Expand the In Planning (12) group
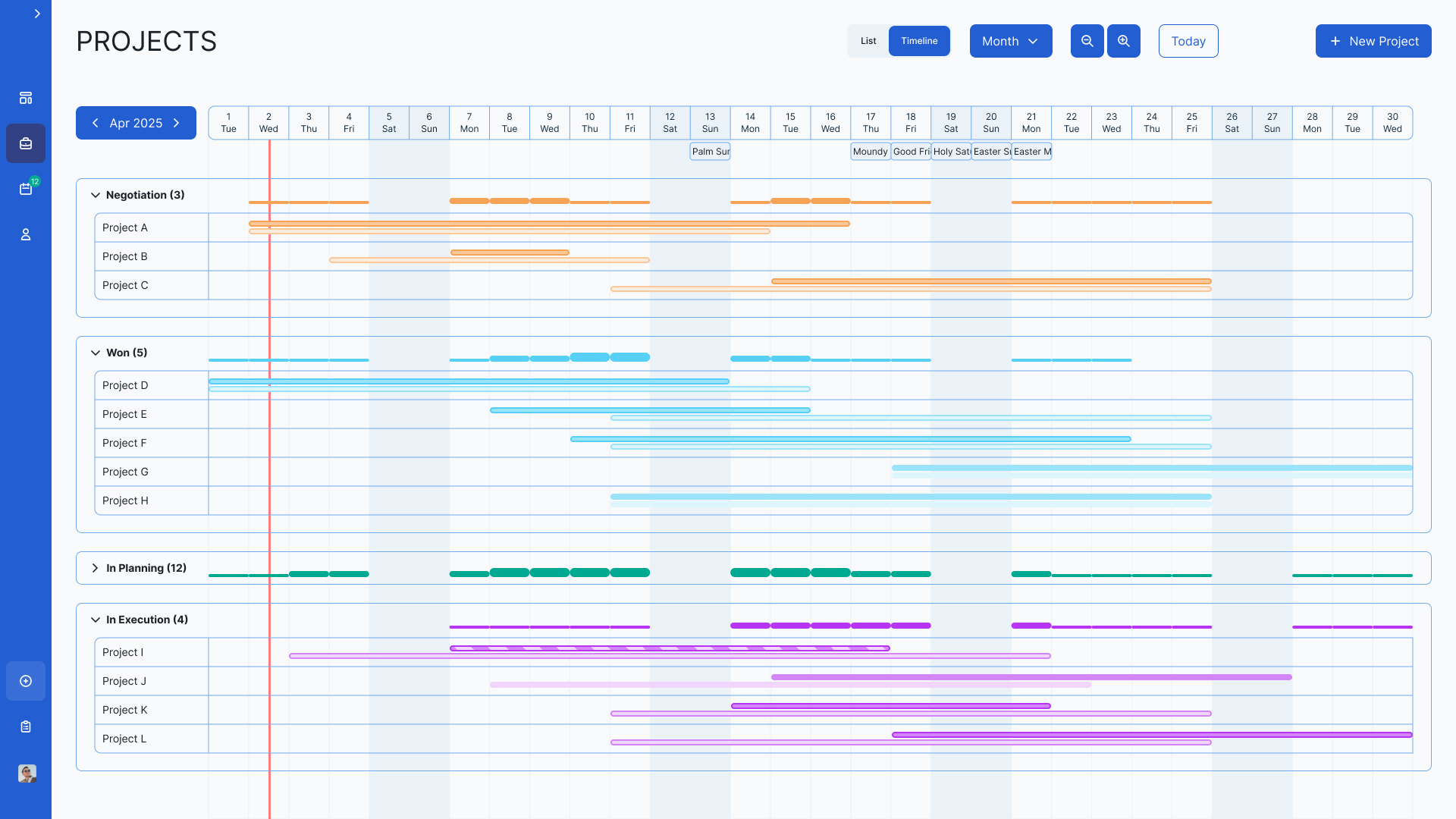1456x819 pixels. [96, 568]
